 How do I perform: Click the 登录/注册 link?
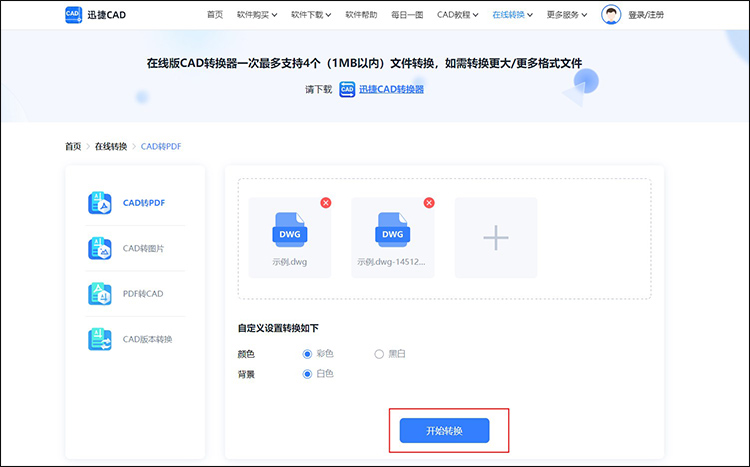pos(646,15)
